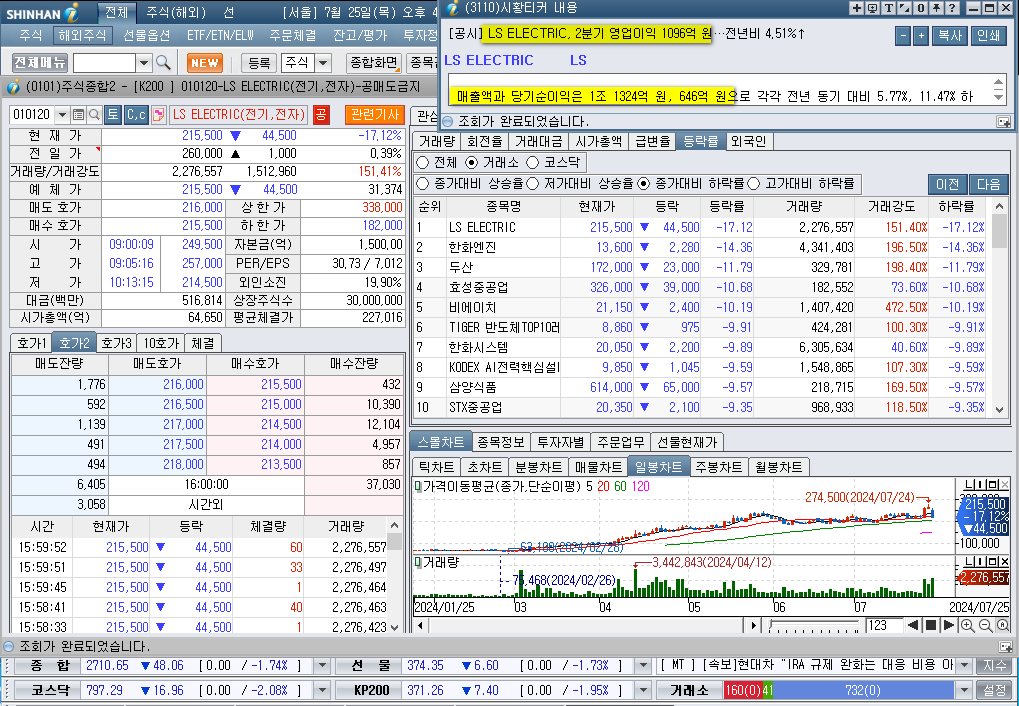Screen dimensions: 1019x706
Task: Zoom out the chart with minus magnifier
Action: coord(985,625)
